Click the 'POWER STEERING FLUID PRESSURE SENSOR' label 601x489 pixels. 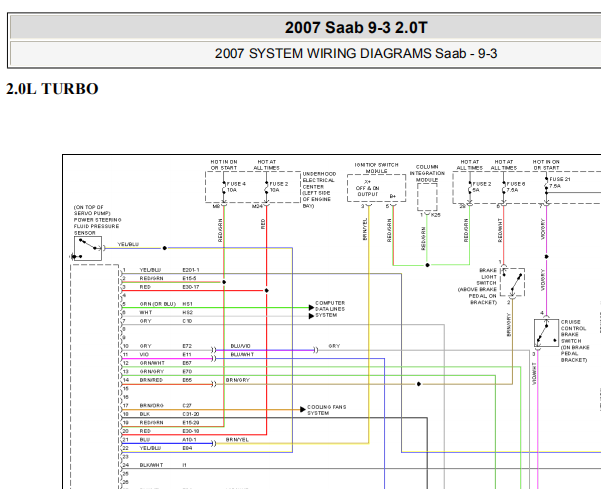pos(97,226)
